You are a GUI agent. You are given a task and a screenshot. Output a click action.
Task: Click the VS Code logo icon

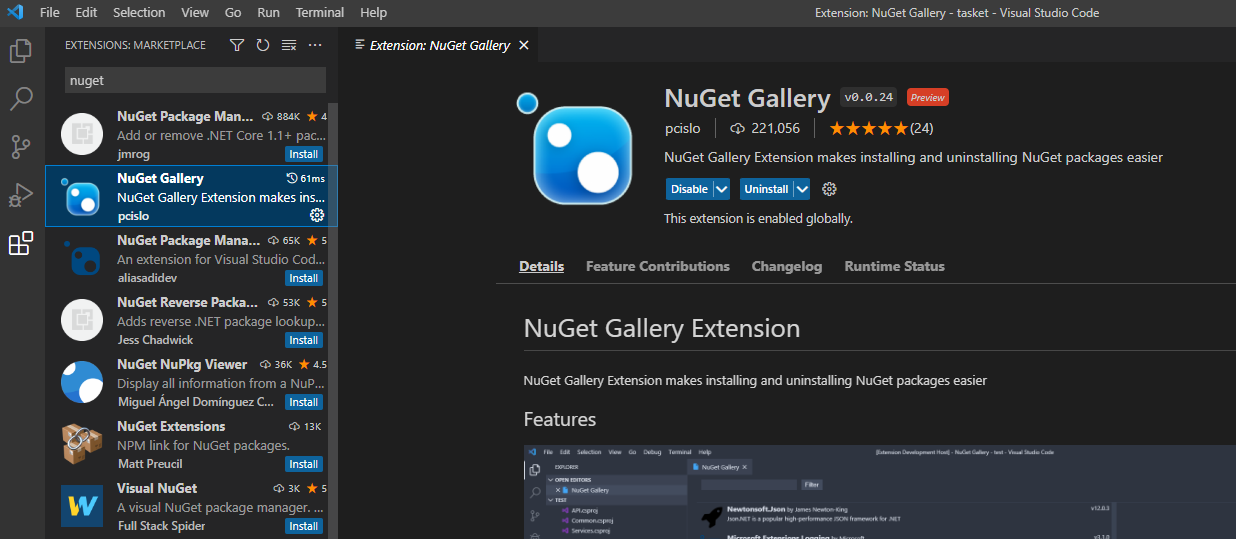click(14, 13)
